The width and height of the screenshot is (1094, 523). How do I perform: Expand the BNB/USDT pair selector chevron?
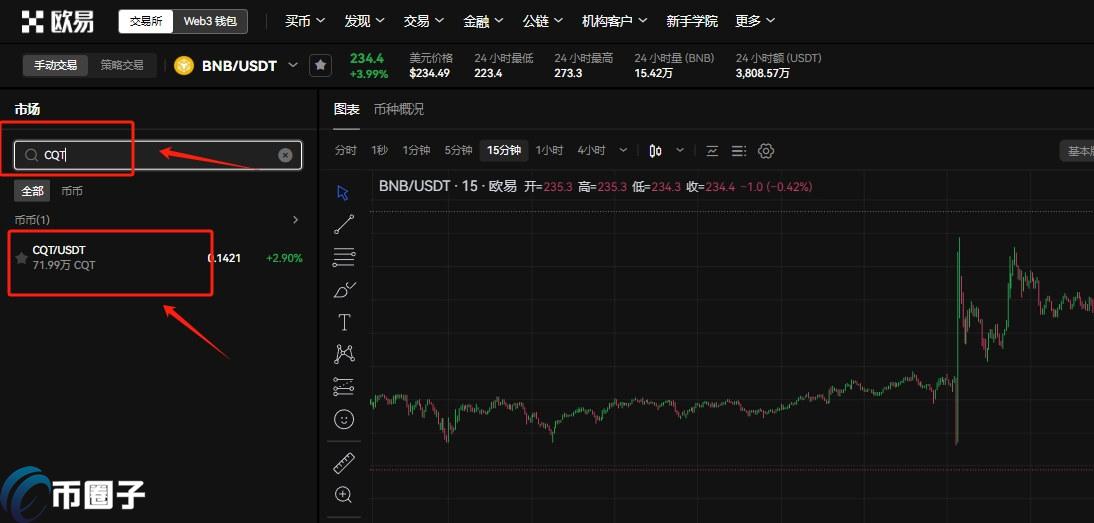click(x=293, y=65)
